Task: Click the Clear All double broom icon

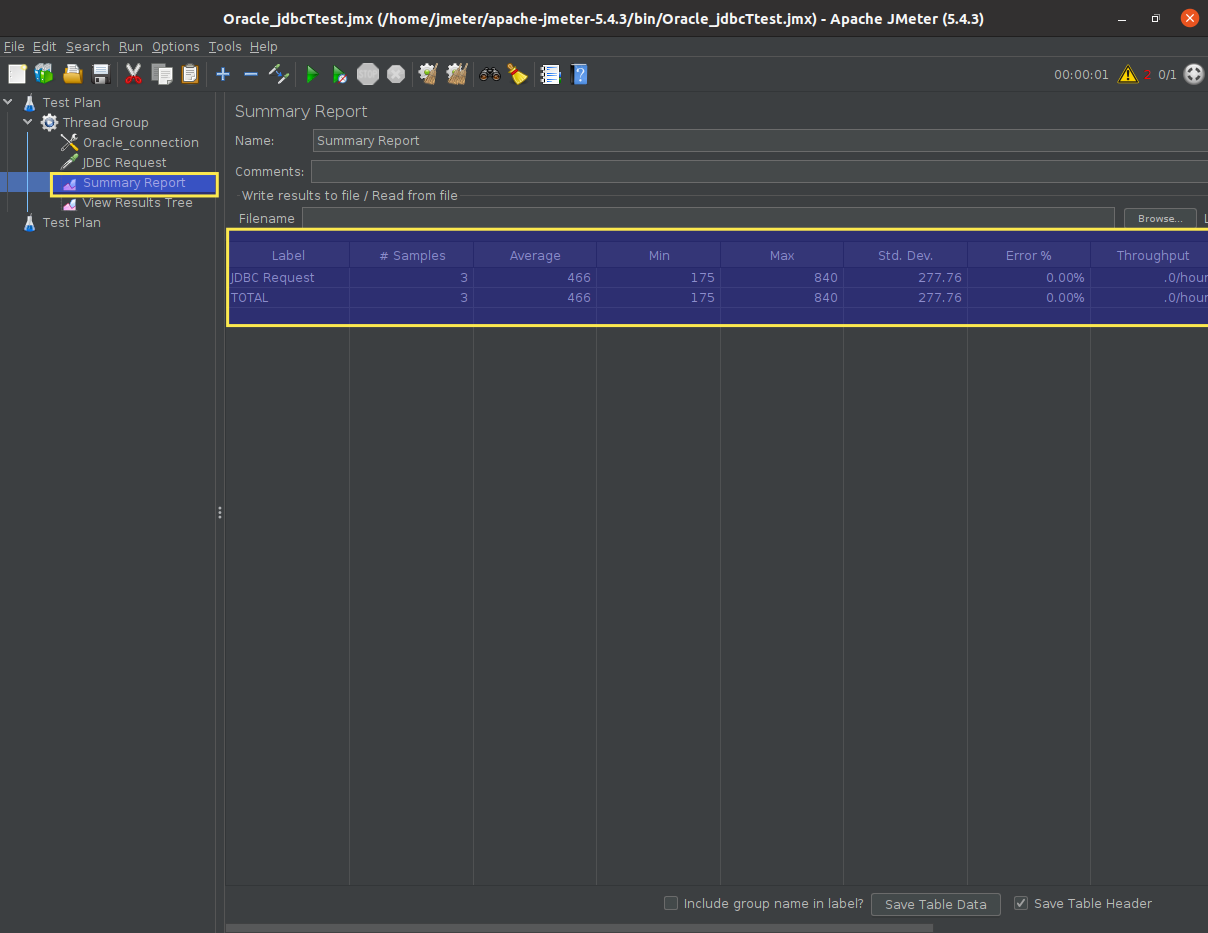Action: point(457,74)
